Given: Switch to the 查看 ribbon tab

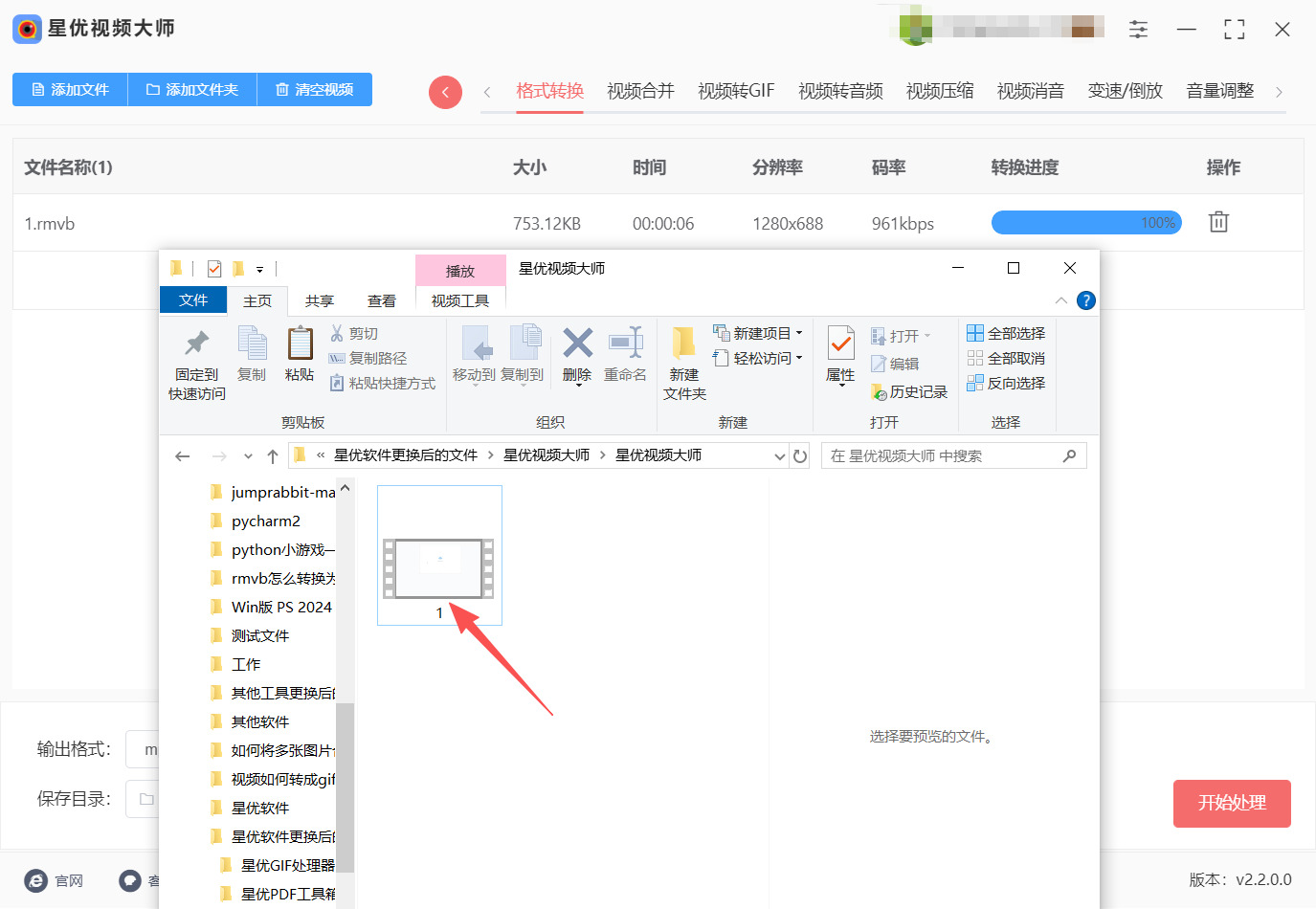Looking at the screenshot, I should (x=381, y=299).
